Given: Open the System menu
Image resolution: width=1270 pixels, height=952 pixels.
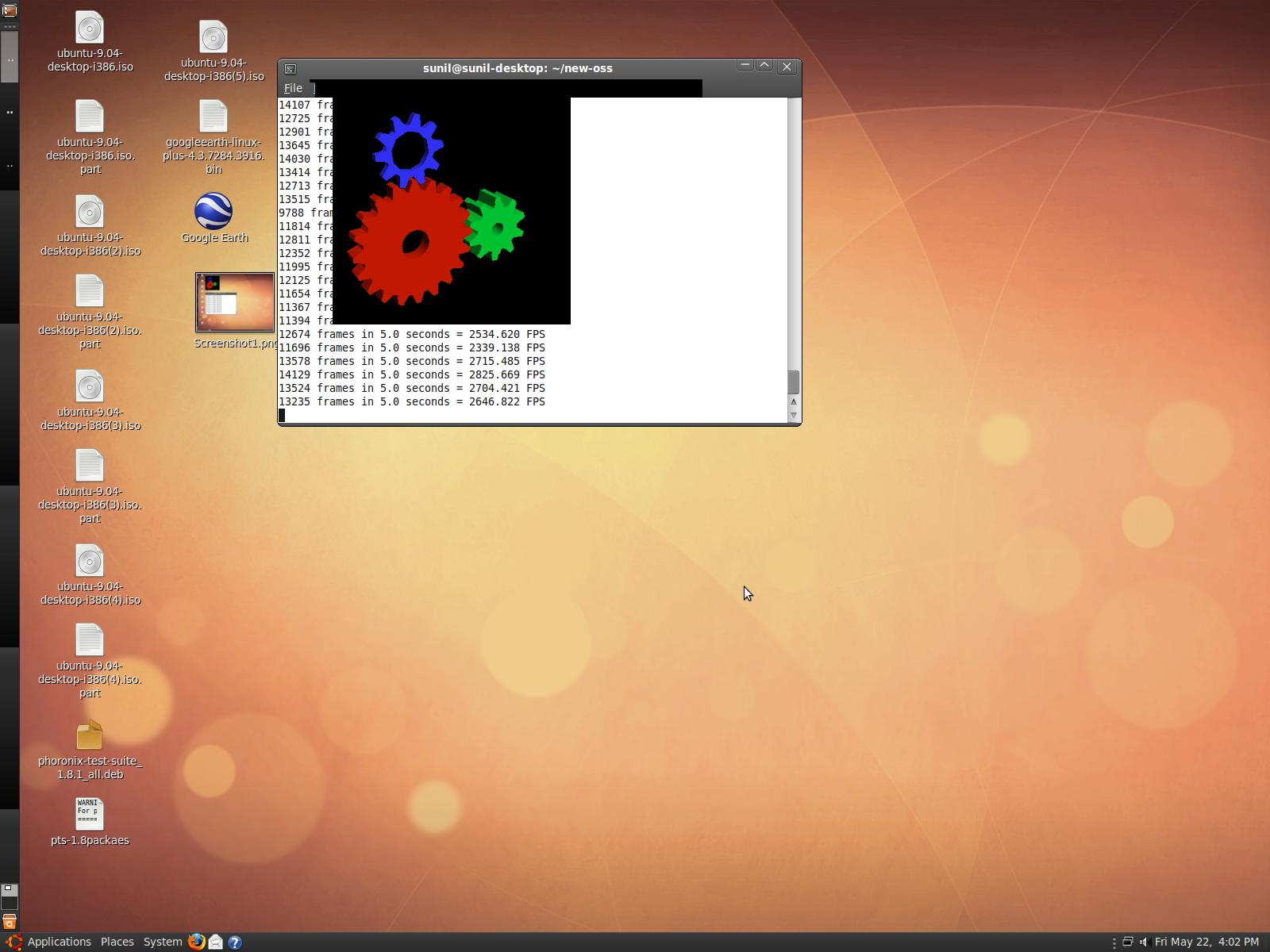Looking at the screenshot, I should [x=162, y=942].
